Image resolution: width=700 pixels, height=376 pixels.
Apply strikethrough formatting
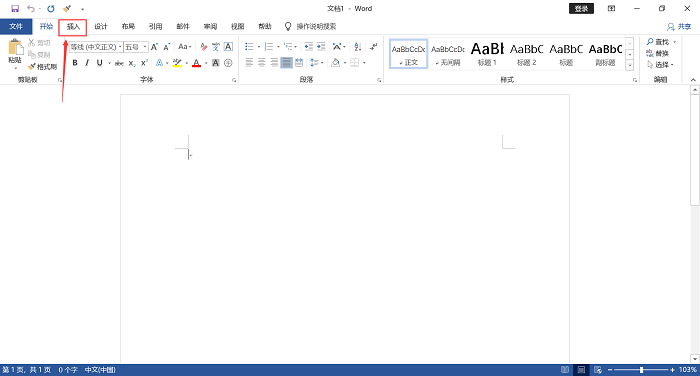tap(119, 63)
